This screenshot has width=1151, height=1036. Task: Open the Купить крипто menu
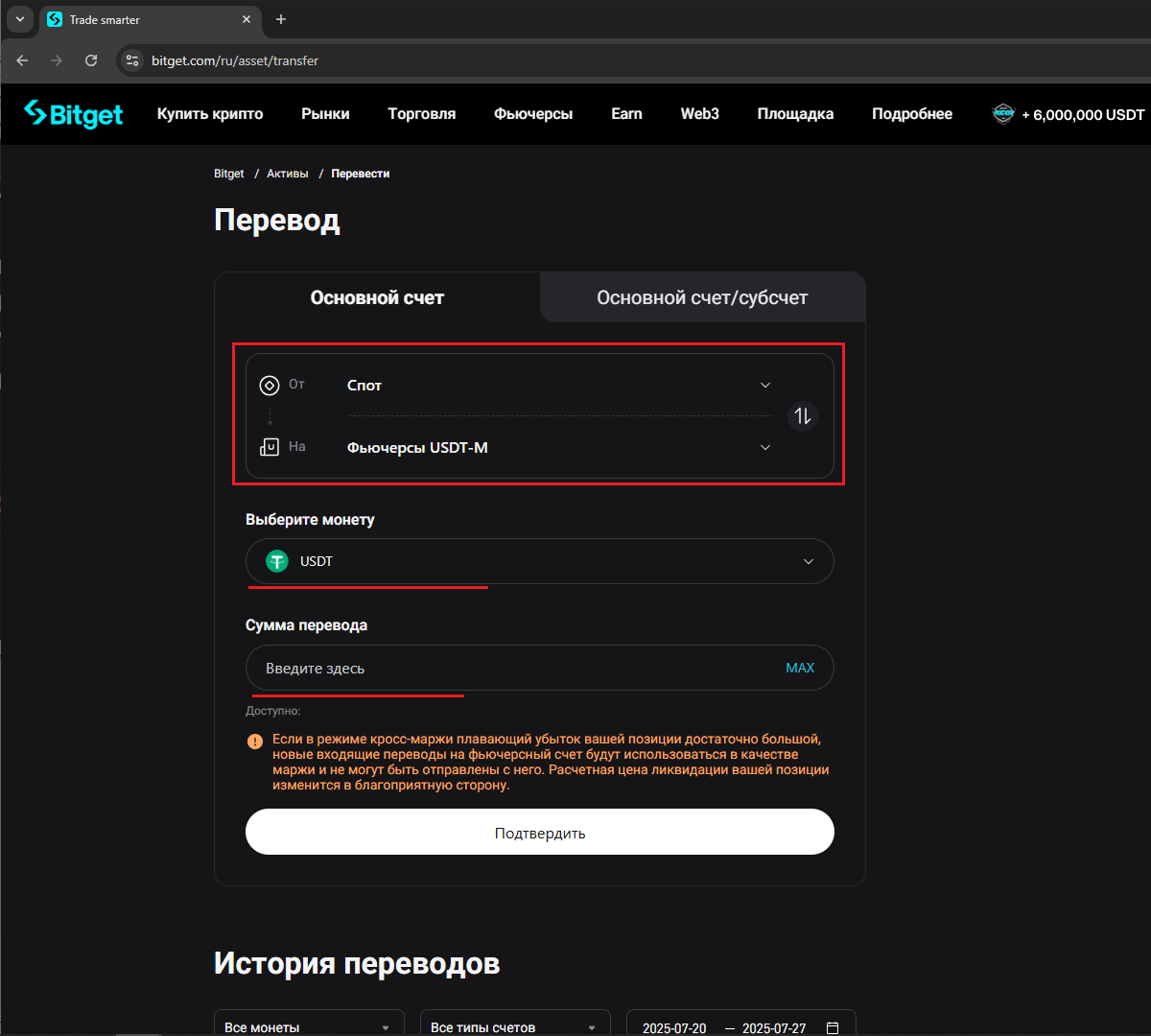pyautogui.click(x=210, y=114)
